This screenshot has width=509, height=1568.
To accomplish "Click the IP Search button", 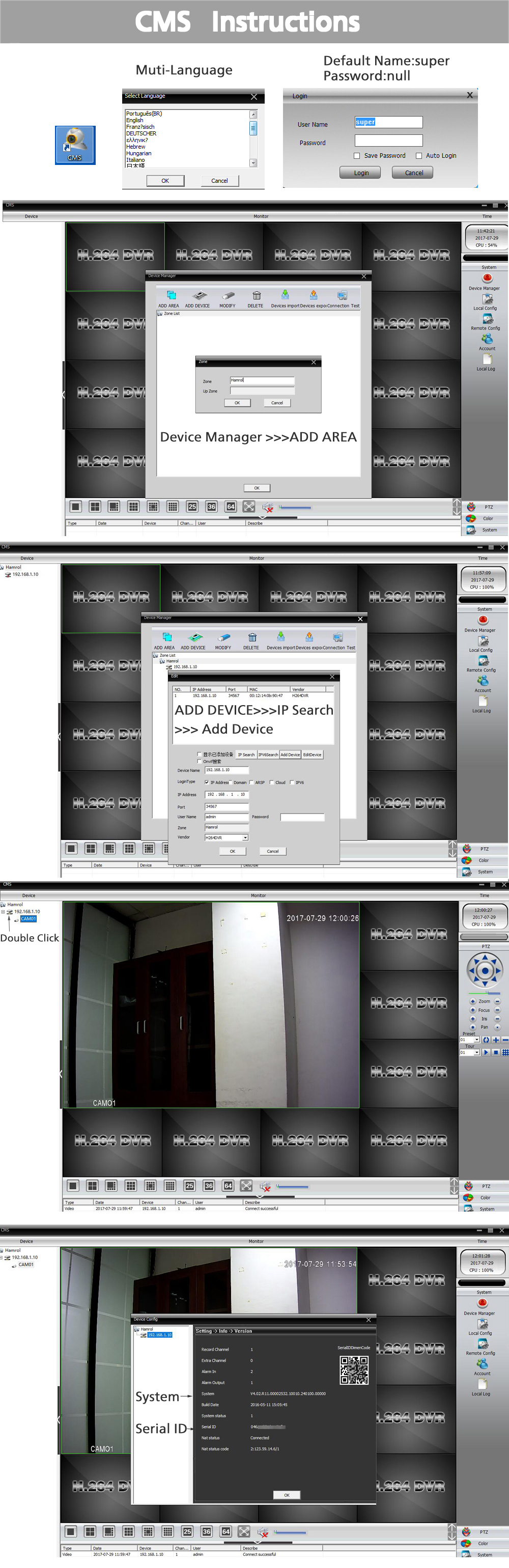I will tap(246, 754).
